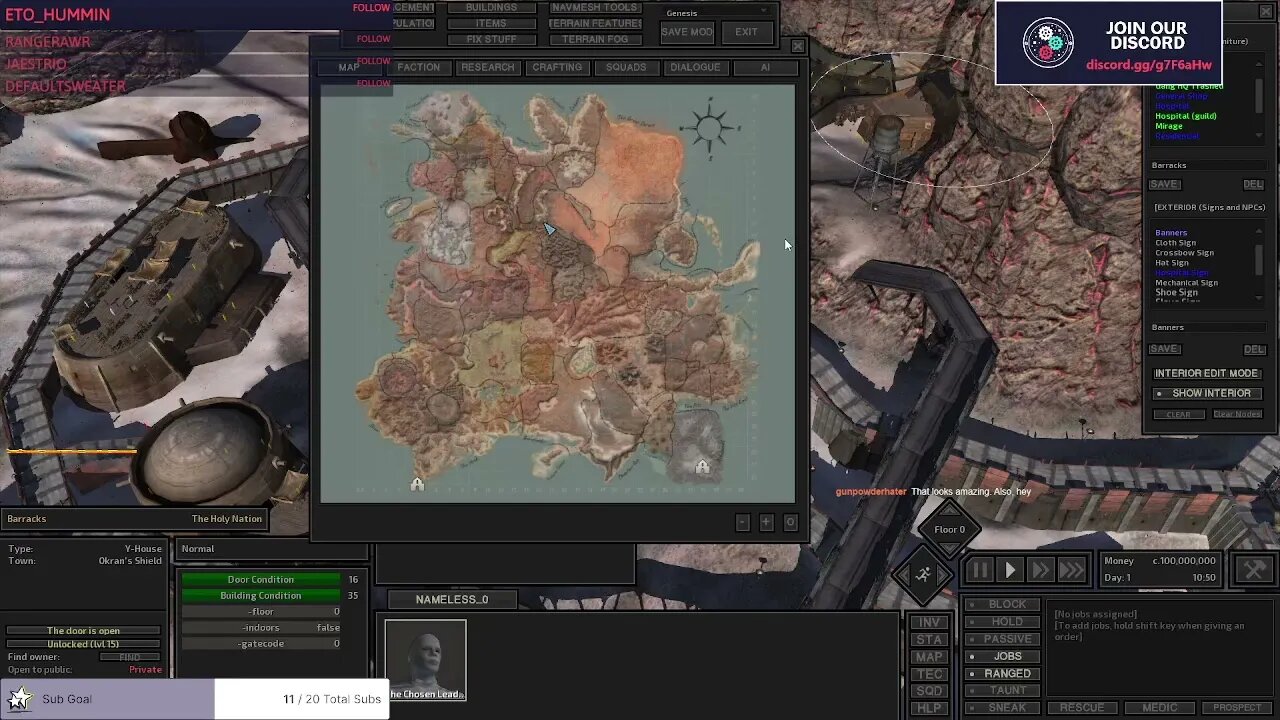Viewport: 1280px width, 720px height.
Task: Open TERRAIN FEATURES editor
Action: pos(595,23)
